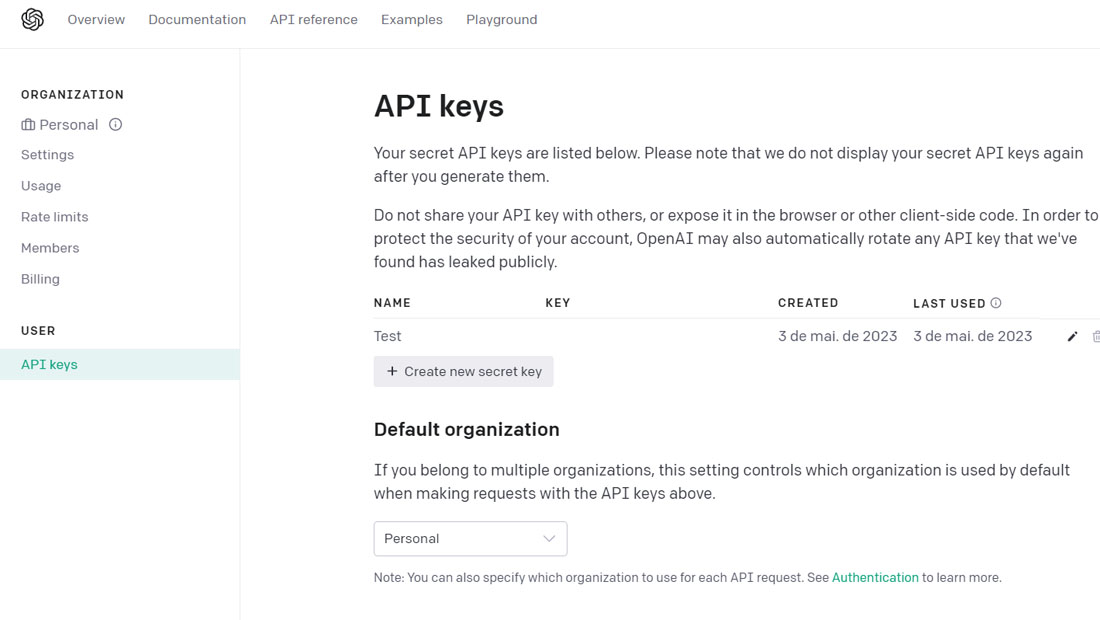Viewport: 1100px width, 620px height.
Task: Create new secret key
Action: tap(463, 372)
